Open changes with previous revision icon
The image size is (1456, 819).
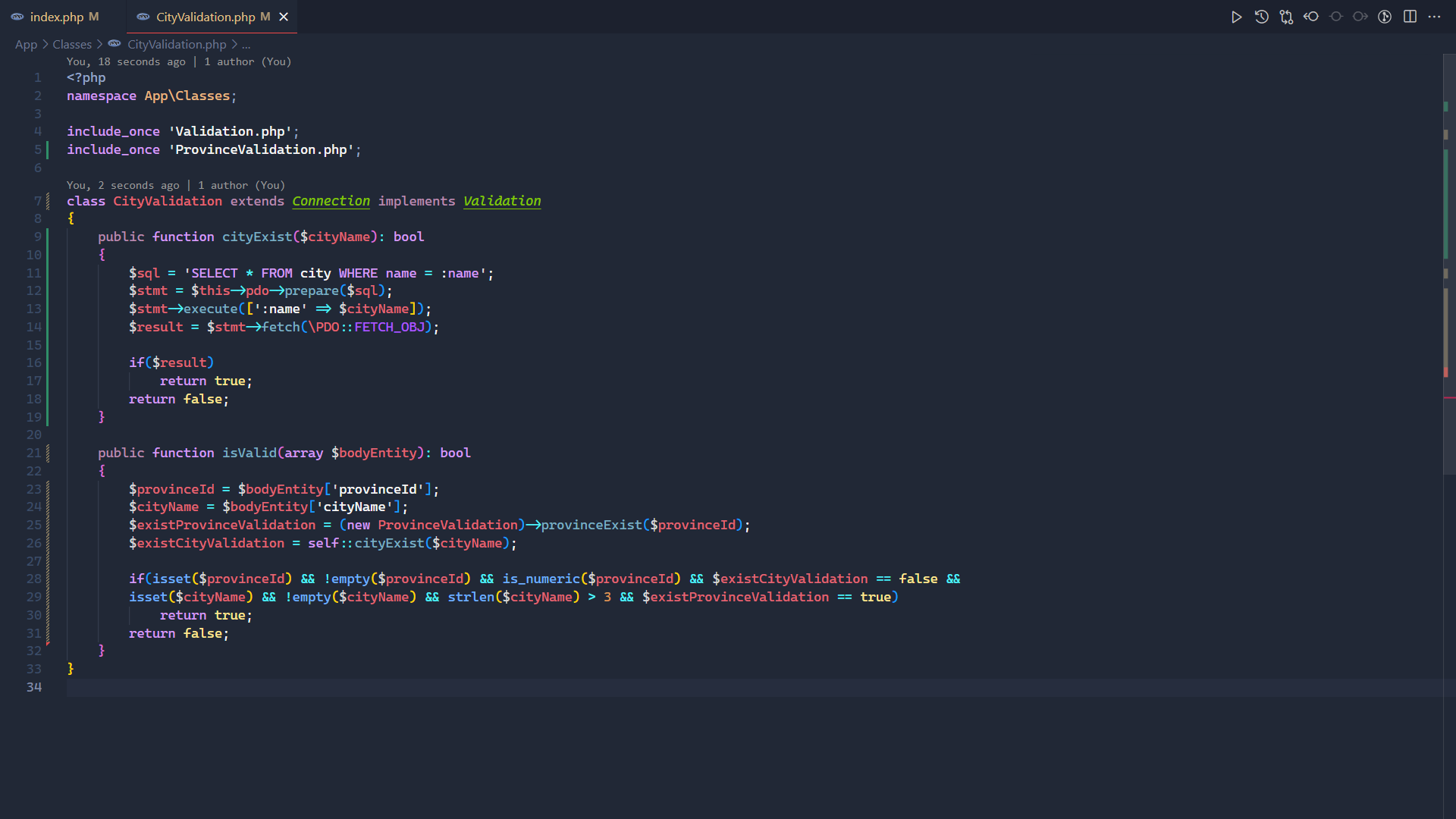(1311, 17)
